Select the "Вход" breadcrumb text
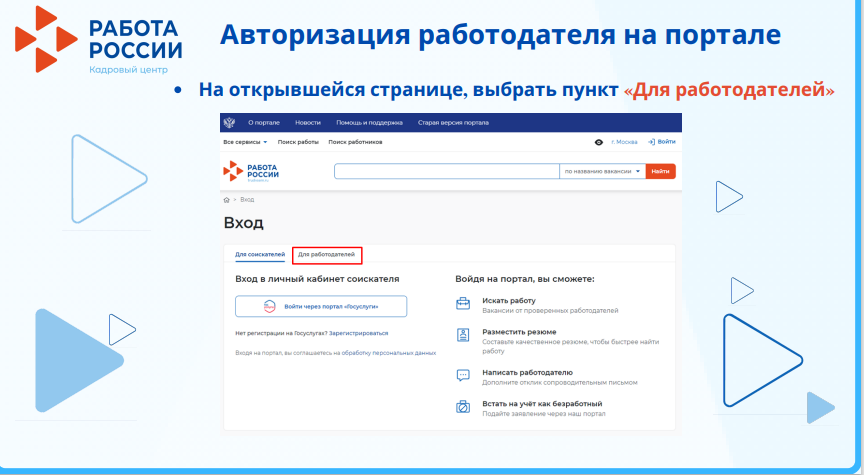This screenshot has width=864, height=475. coord(247,200)
